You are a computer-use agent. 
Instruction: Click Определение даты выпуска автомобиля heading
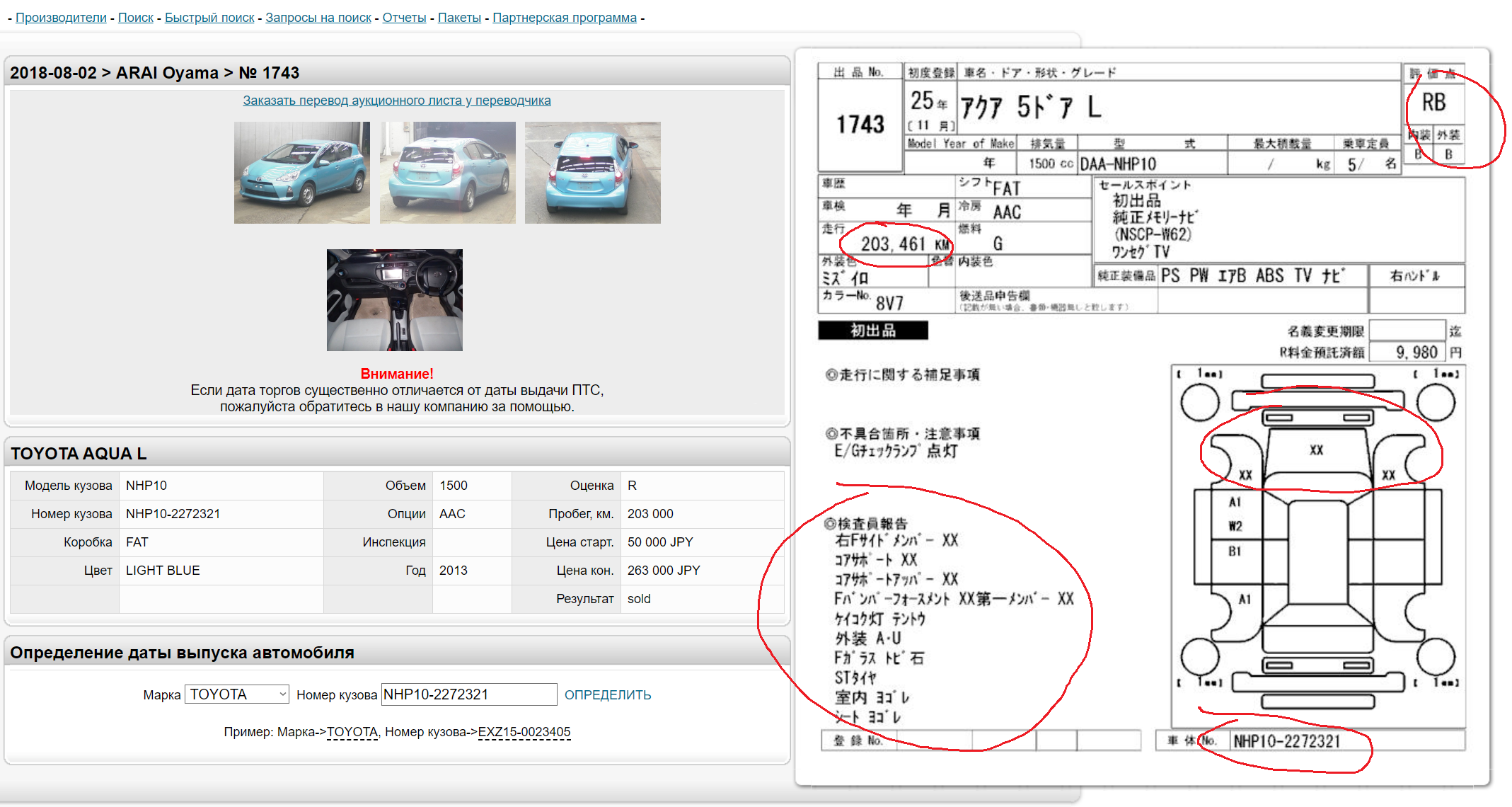182,653
